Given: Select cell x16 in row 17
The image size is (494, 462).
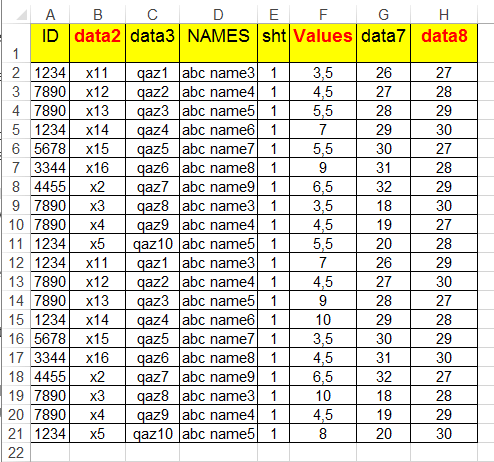Looking at the screenshot, I should point(97,358).
